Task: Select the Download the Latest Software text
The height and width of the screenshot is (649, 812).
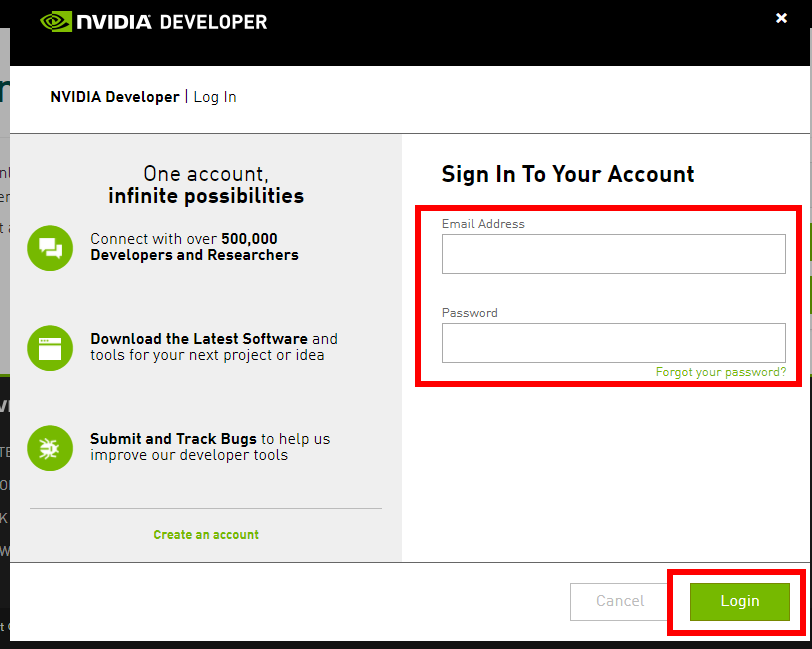Action: point(199,339)
